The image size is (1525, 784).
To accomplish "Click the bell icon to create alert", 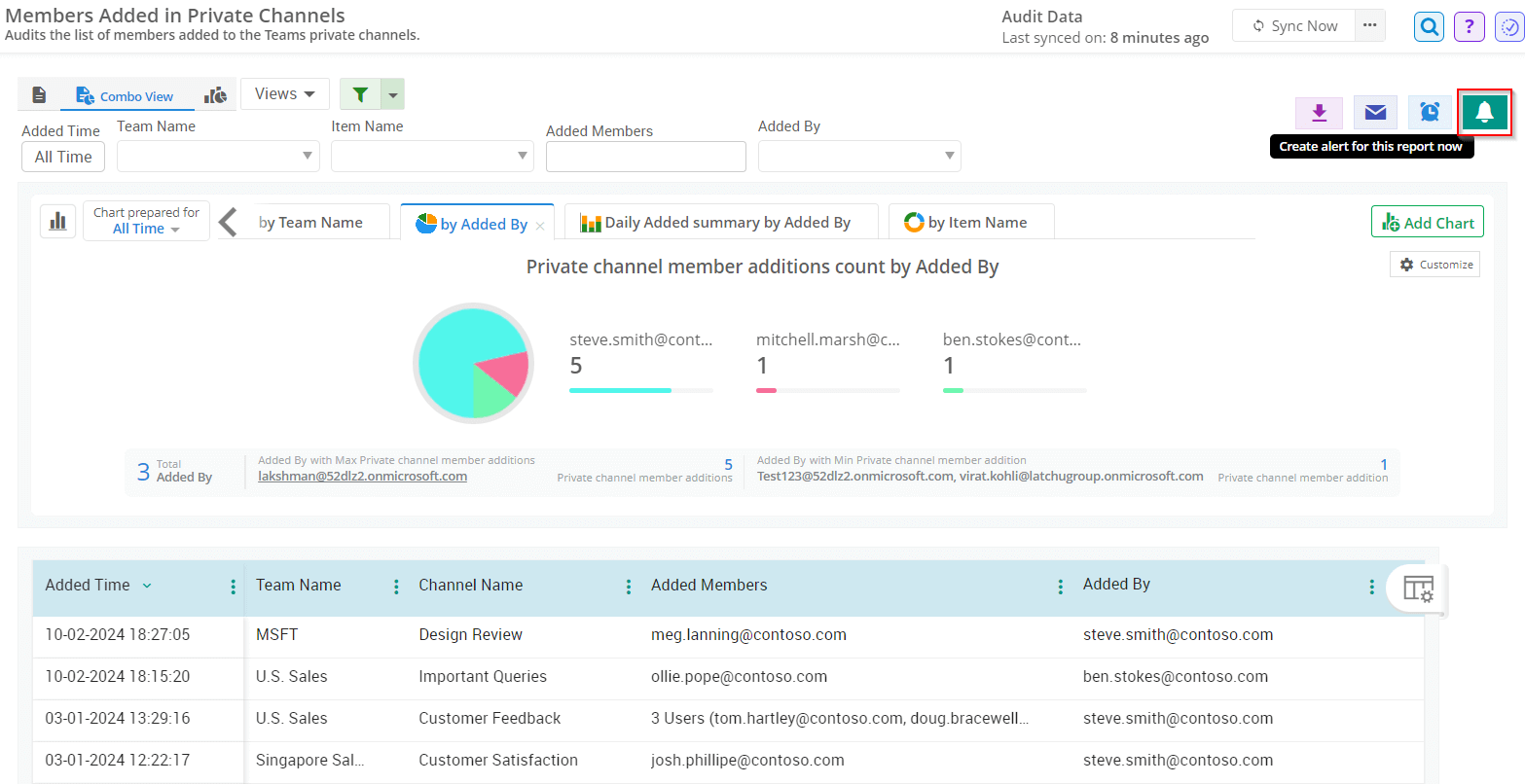I will pos(1484,113).
